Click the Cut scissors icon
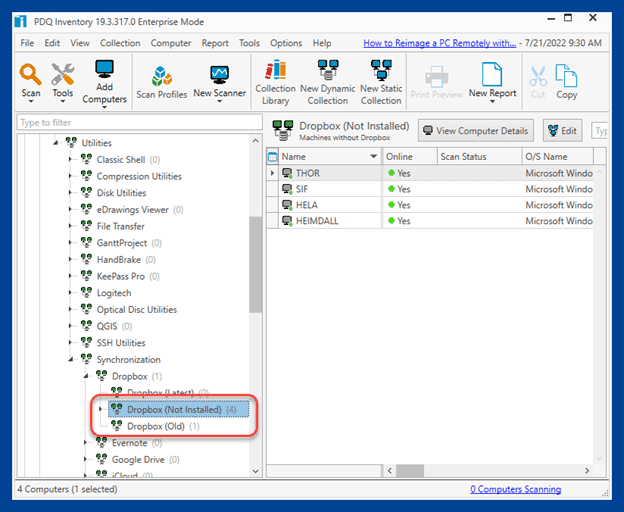 pyautogui.click(x=538, y=76)
